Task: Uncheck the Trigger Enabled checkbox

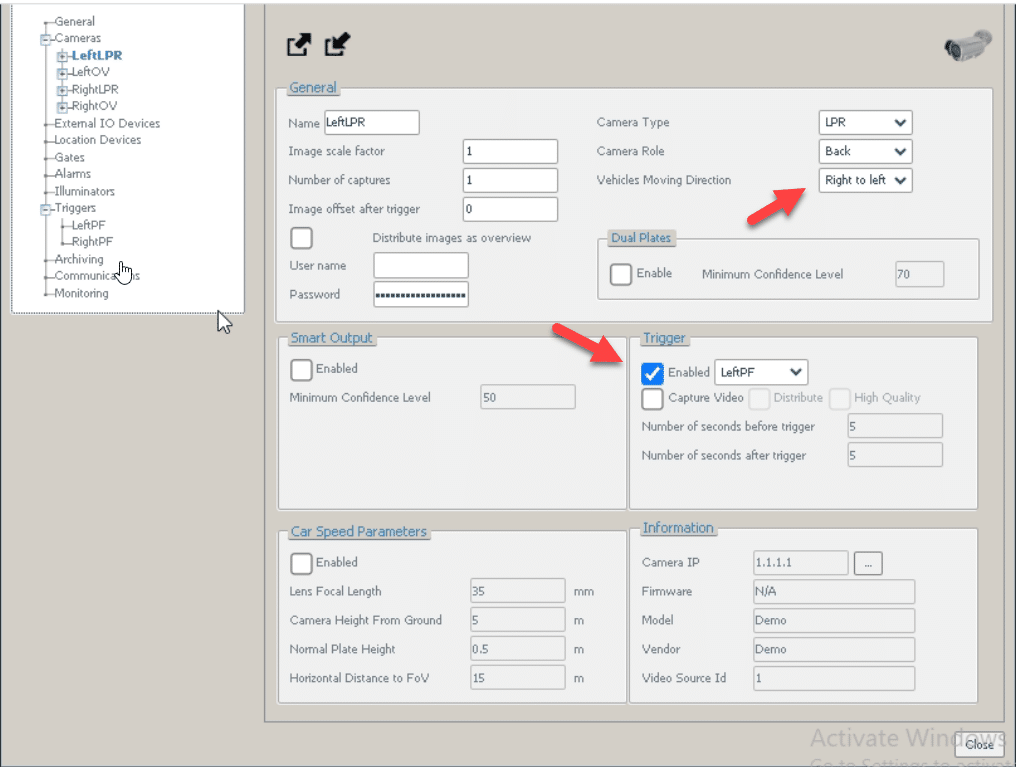Action: [x=652, y=372]
